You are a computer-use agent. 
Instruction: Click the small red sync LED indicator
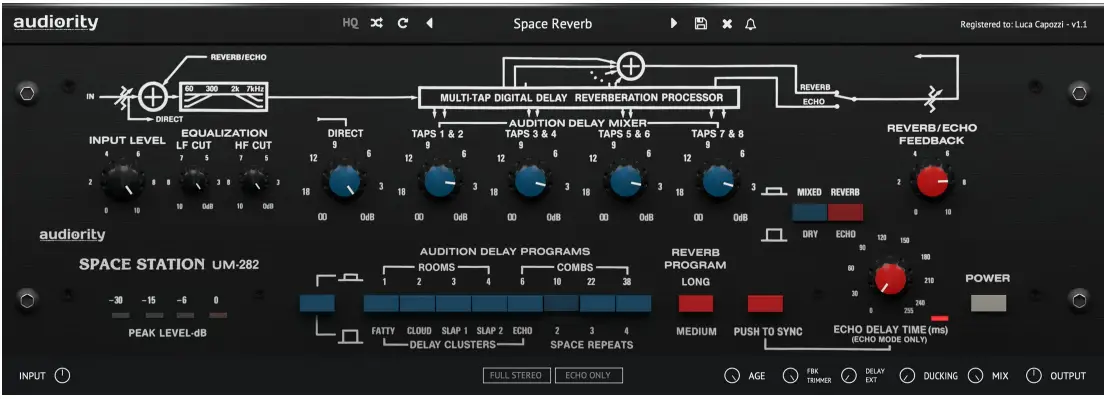tap(940, 318)
